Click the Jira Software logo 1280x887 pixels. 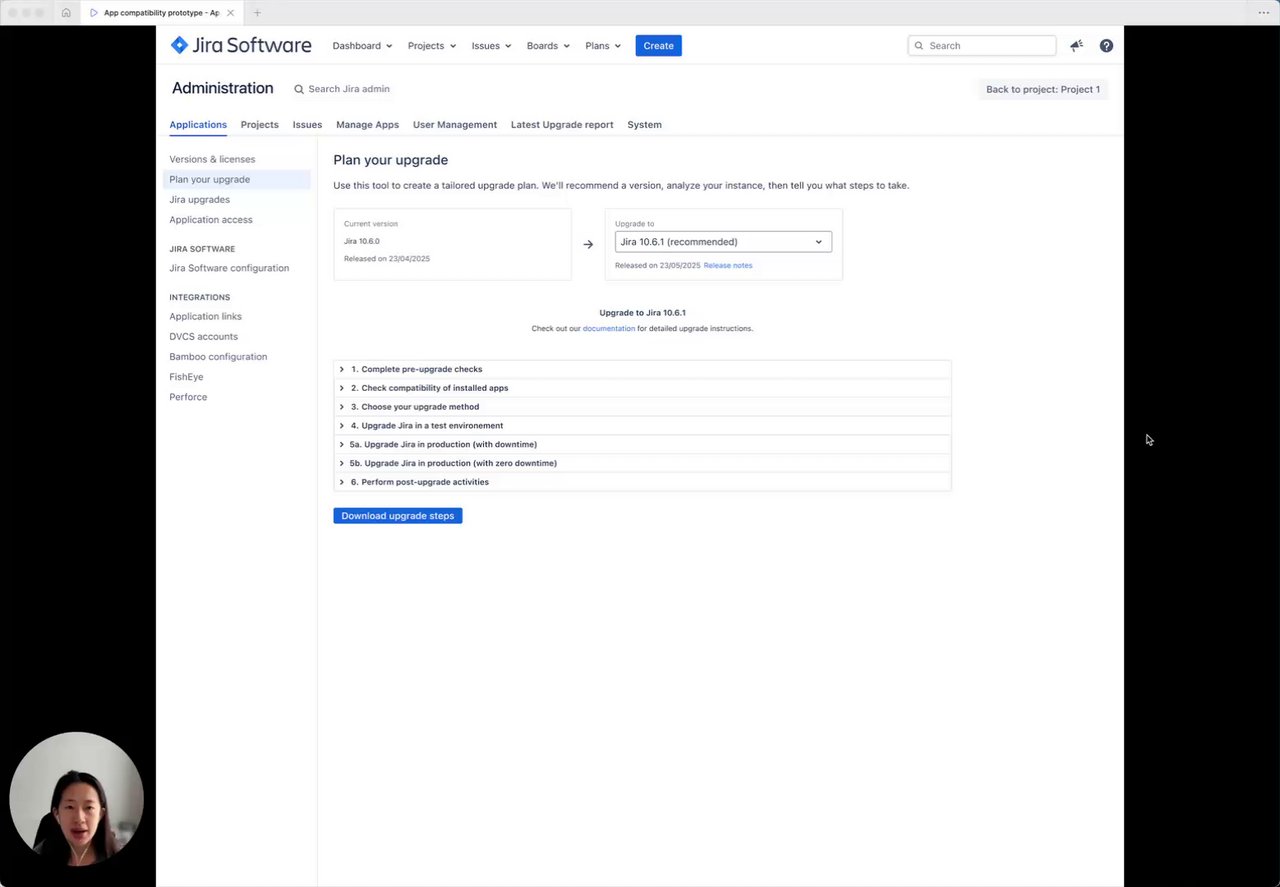[241, 45]
